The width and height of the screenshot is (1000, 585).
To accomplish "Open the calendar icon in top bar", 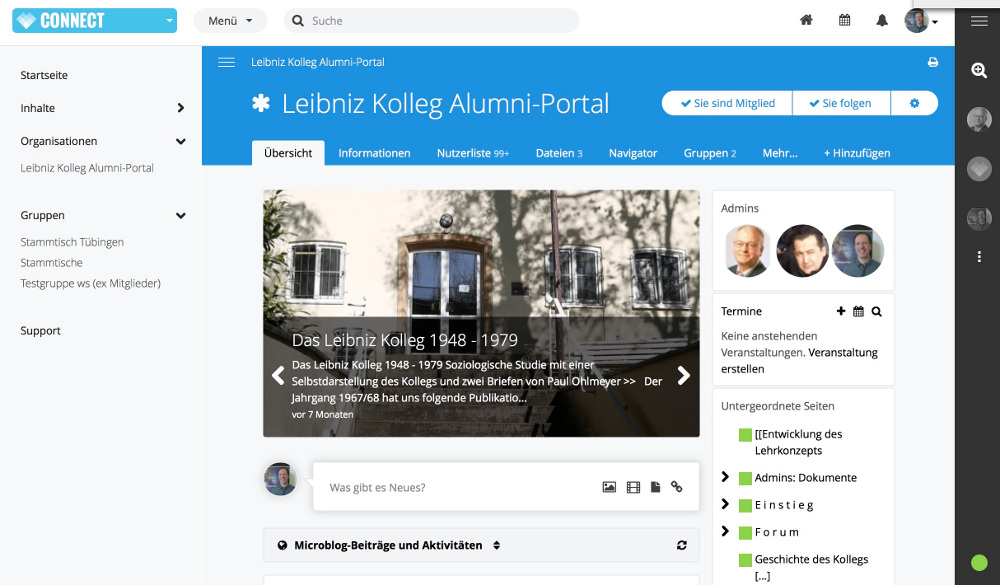I will point(844,20).
